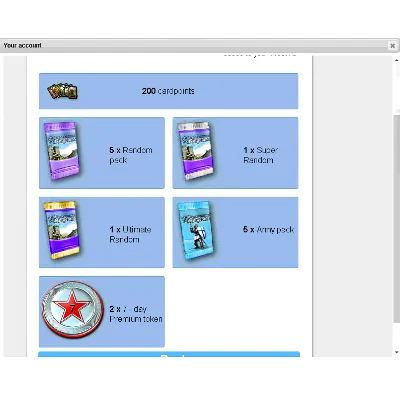This screenshot has height=400, width=400.
Task: Click the scrollbar down arrow
Action: coord(397,352)
